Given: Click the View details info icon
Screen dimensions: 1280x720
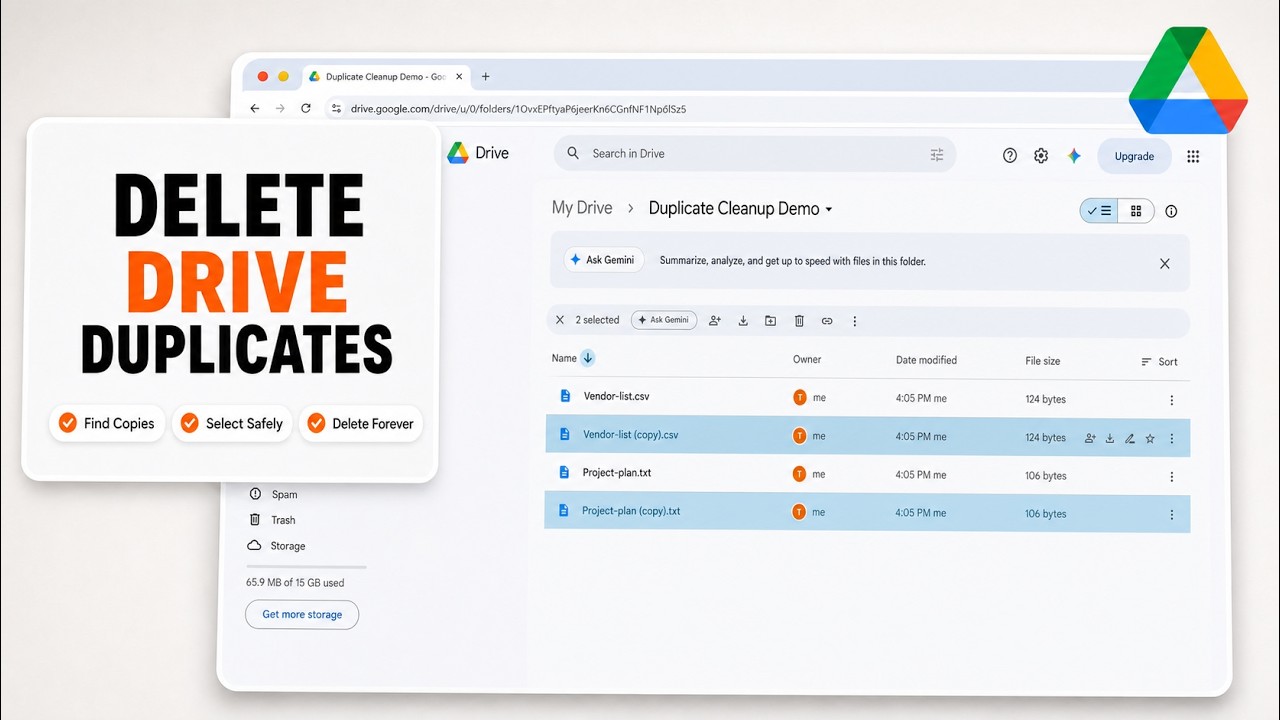Looking at the screenshot, I should [x=1171, y=211].
